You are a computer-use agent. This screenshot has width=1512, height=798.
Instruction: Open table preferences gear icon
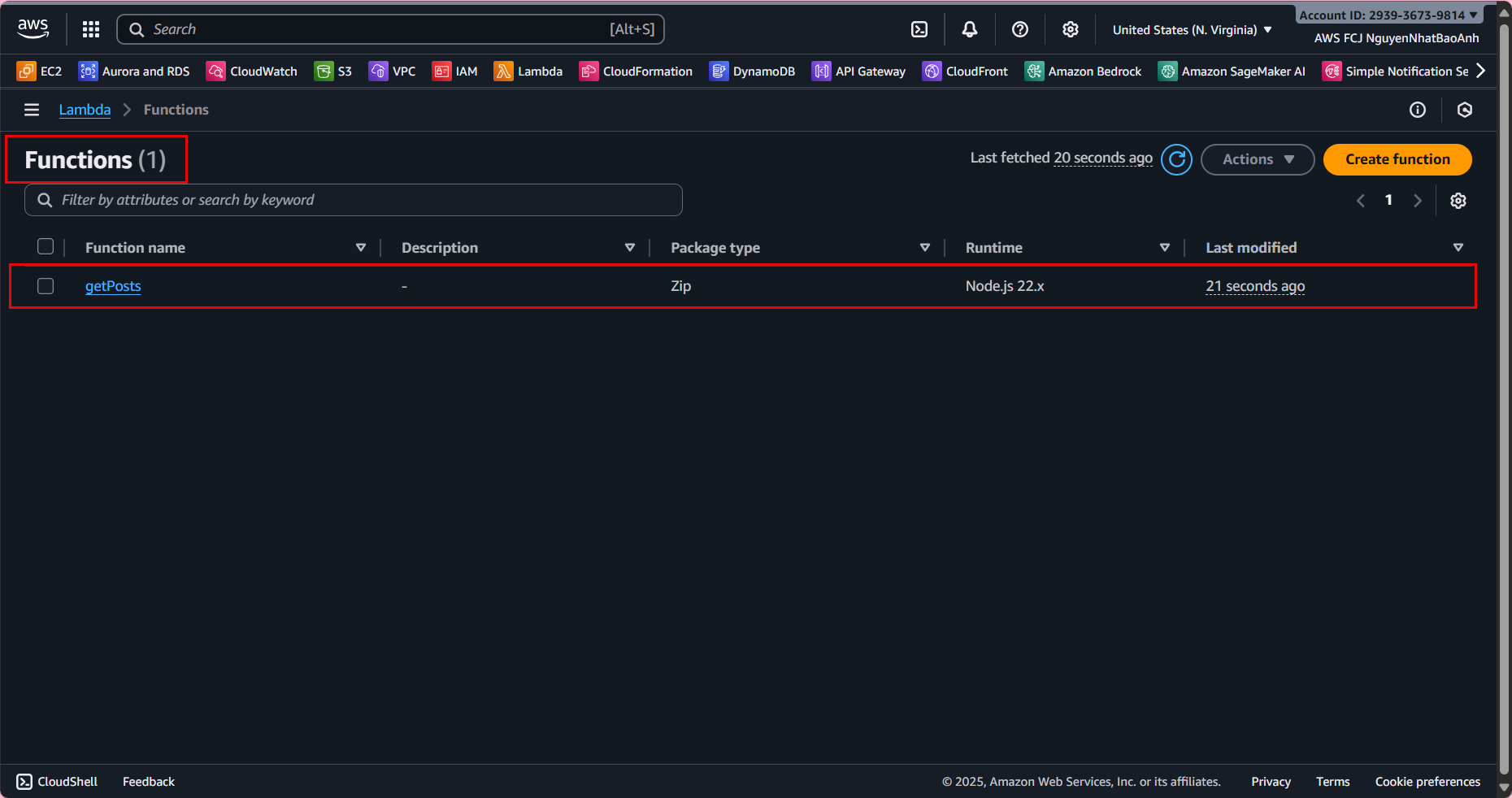coord(1458,201)
